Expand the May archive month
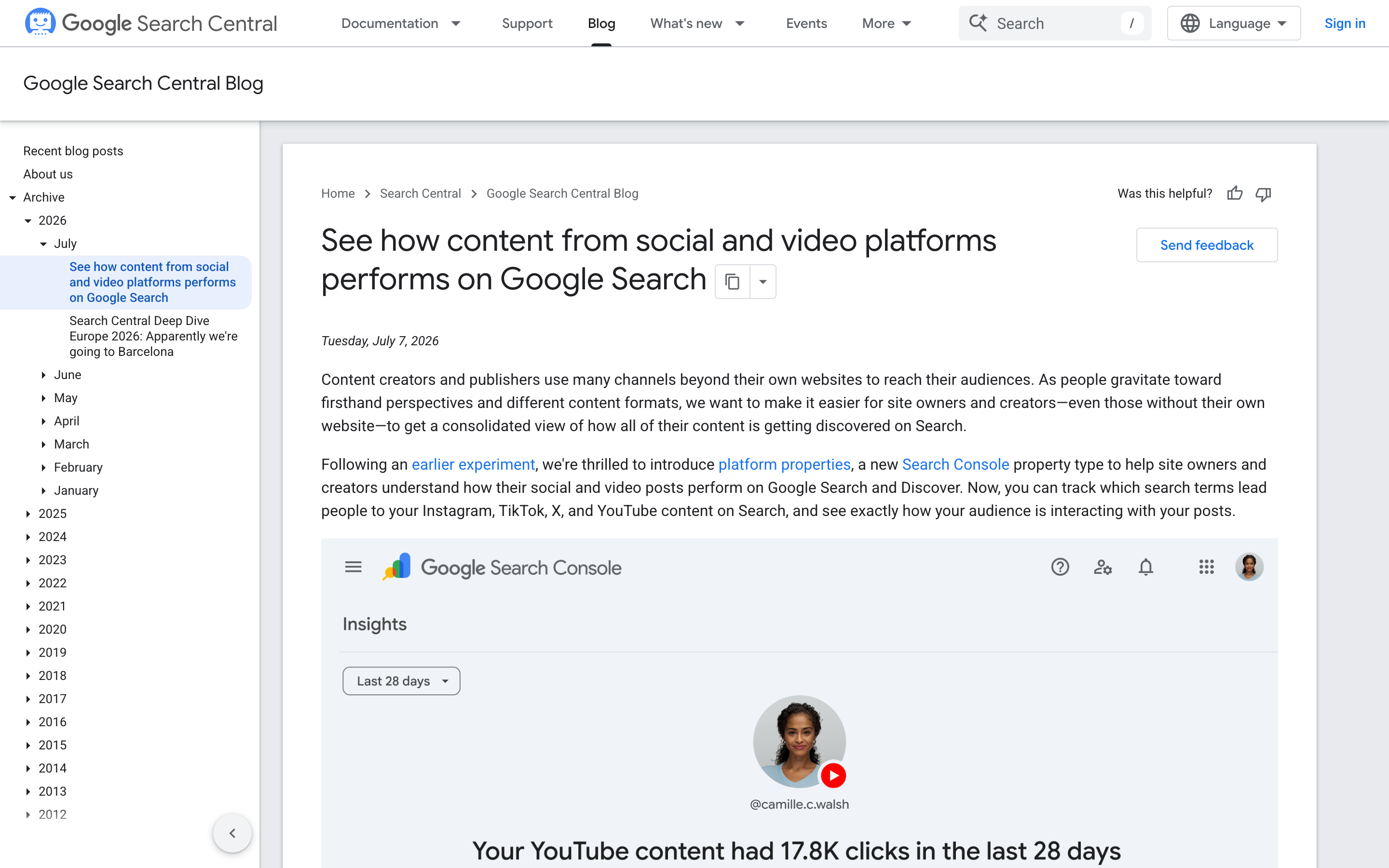The image size is (1389, 868). (x=43, y=398)
